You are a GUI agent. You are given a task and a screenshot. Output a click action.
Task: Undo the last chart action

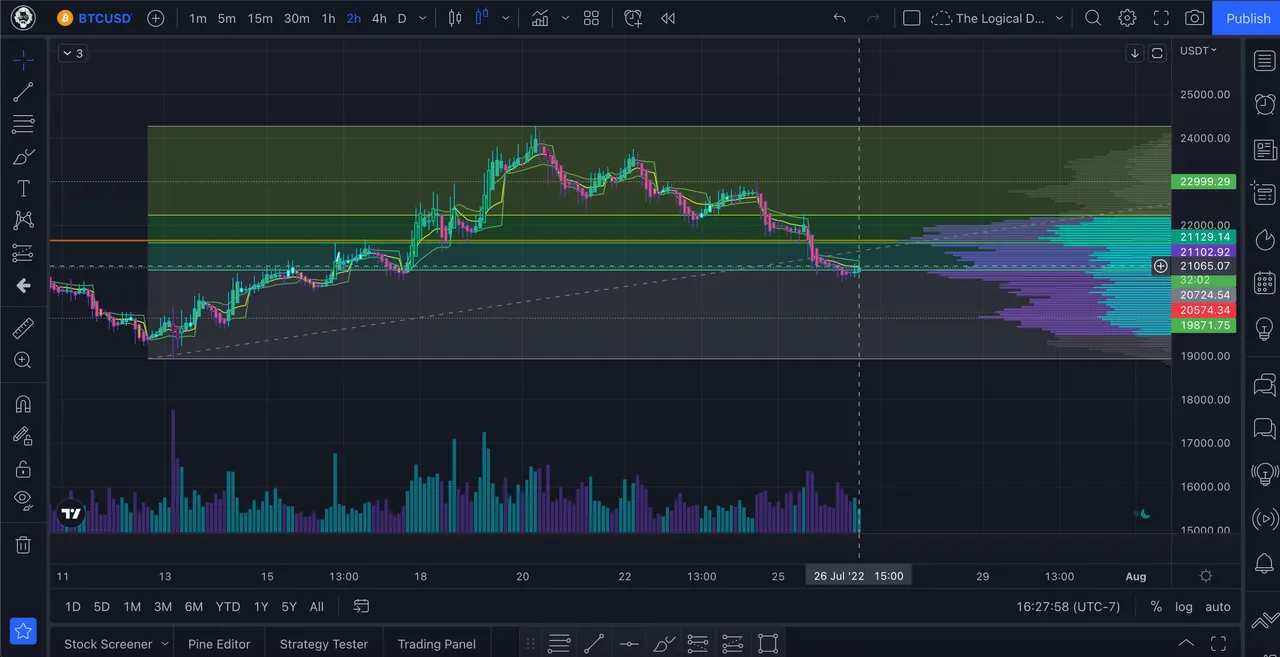839,18
